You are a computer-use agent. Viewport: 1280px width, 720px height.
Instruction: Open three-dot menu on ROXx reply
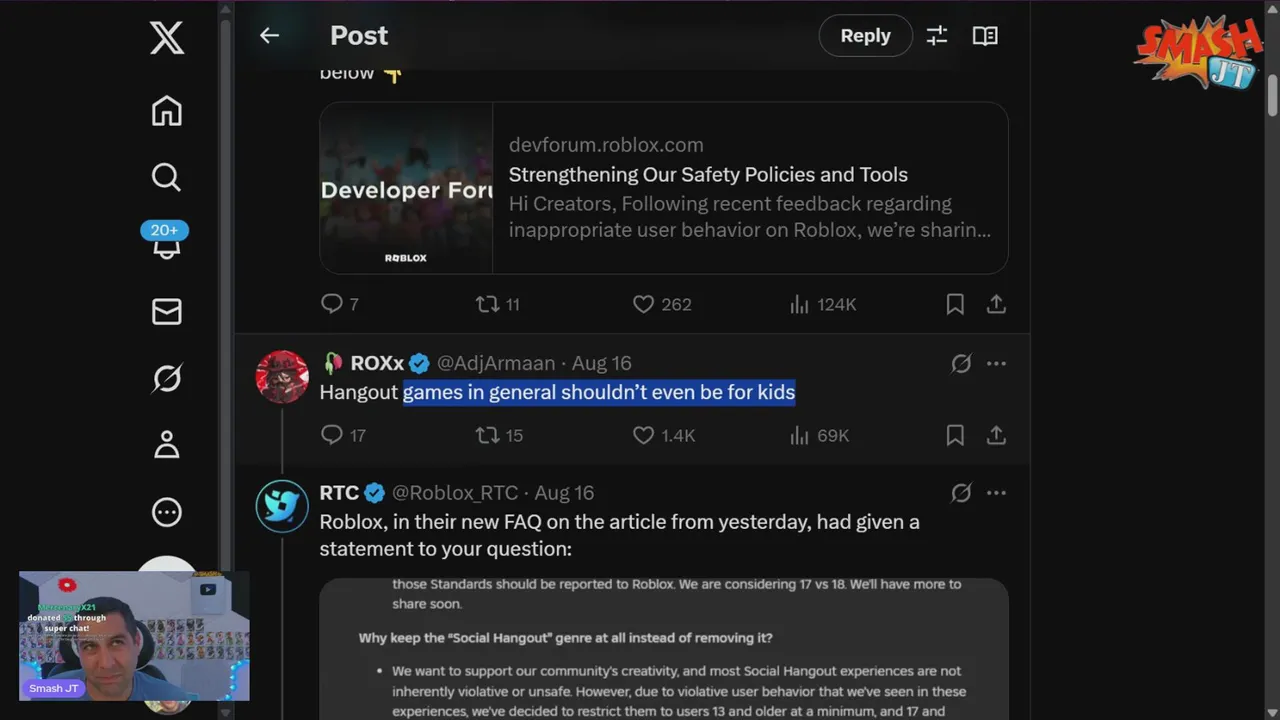tap(996, 363)
